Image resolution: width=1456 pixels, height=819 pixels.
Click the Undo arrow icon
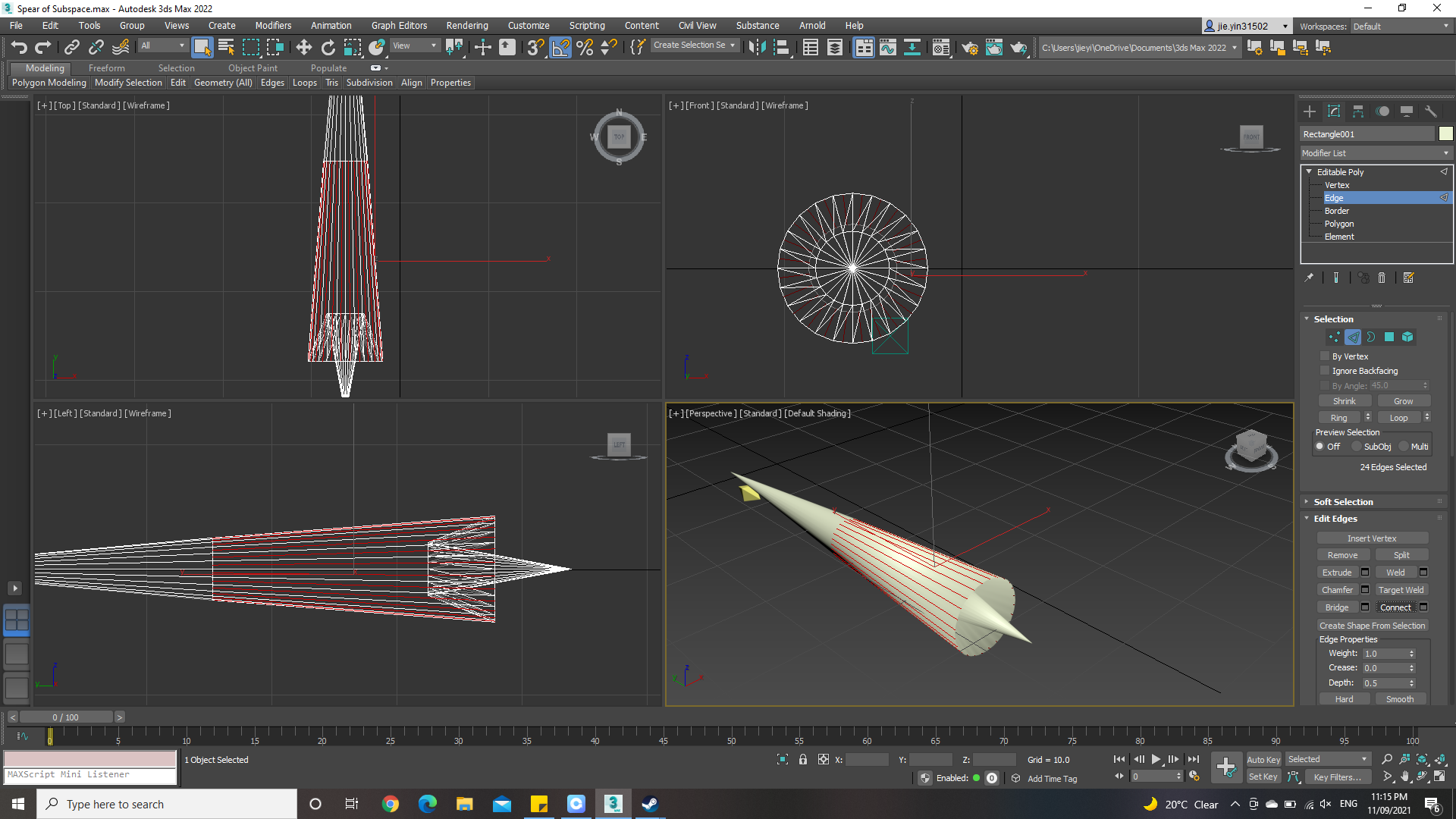coord(19,47)
